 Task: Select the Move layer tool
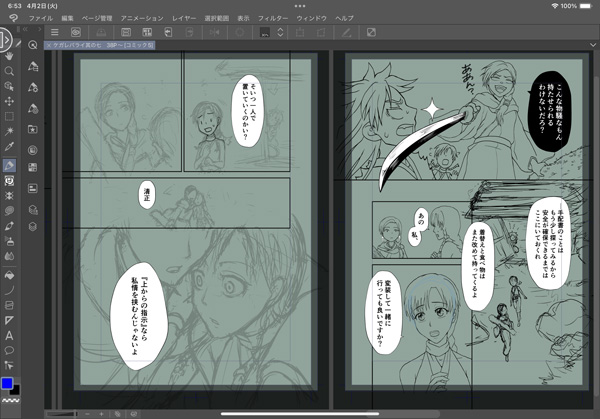pyautogui.click(x=9, y=102)
